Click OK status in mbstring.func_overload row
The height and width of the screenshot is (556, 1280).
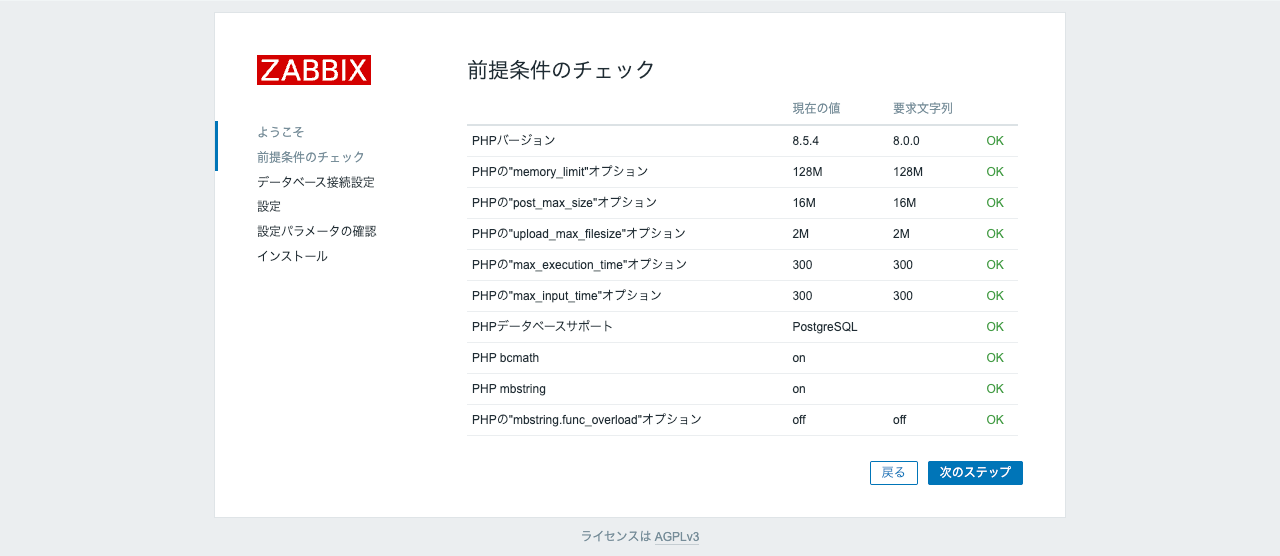coord(995,420)
